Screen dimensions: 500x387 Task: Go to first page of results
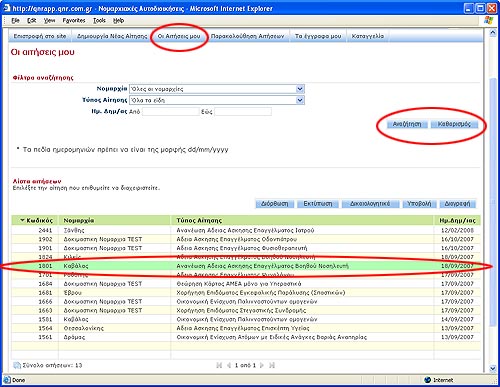tap(219, 365)
